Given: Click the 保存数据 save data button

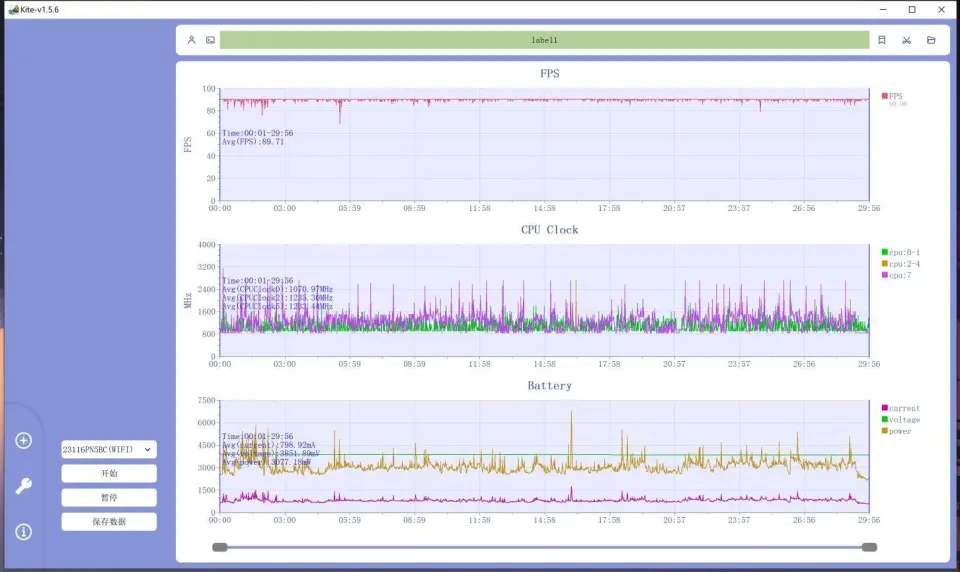Looking at the screenshot, I should pos(108,522).
